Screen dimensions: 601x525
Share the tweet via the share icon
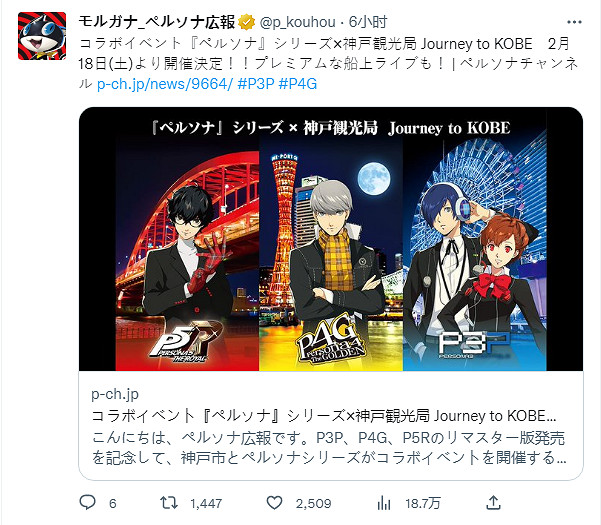(x=494, y=502)
